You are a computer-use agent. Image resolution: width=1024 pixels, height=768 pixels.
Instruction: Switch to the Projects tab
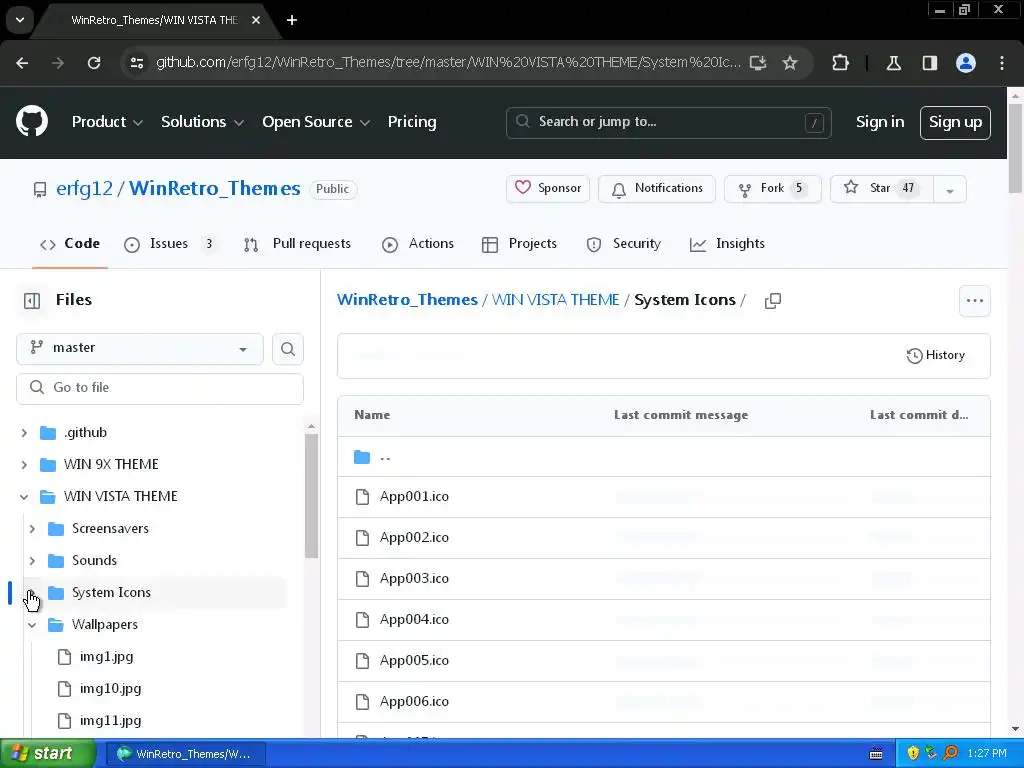pos(519,244)
